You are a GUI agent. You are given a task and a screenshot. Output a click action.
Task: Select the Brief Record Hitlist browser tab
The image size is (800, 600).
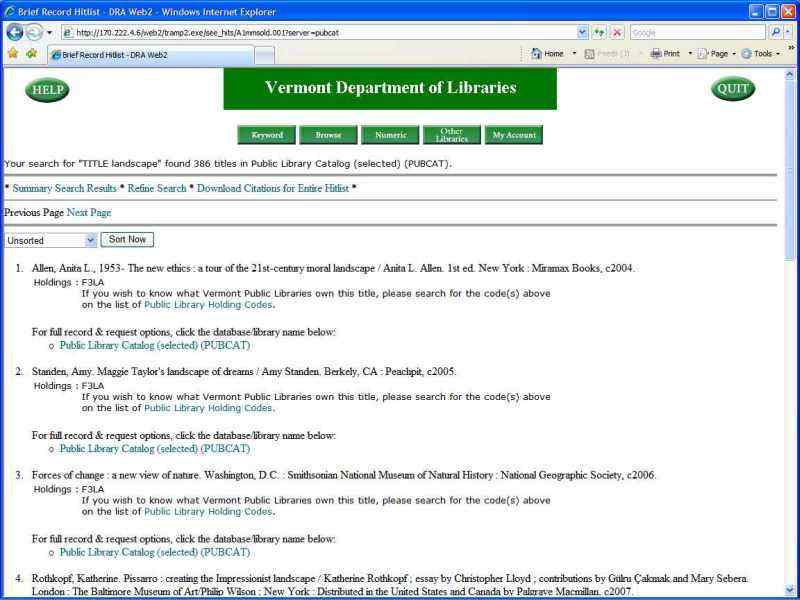coord(151,55)
